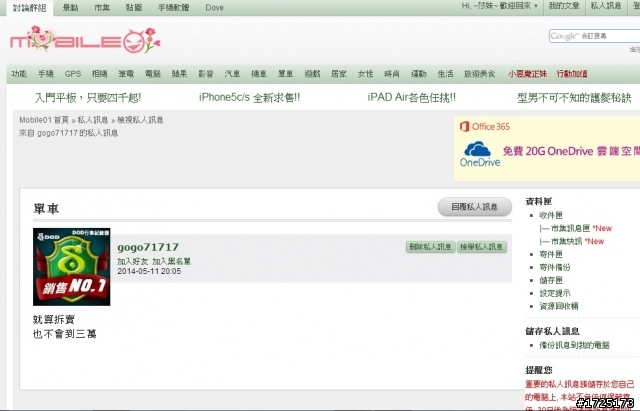This screenshot has width=640, height=411.
Task: Open the 景點 tab
Action: (x=70, y=7)
